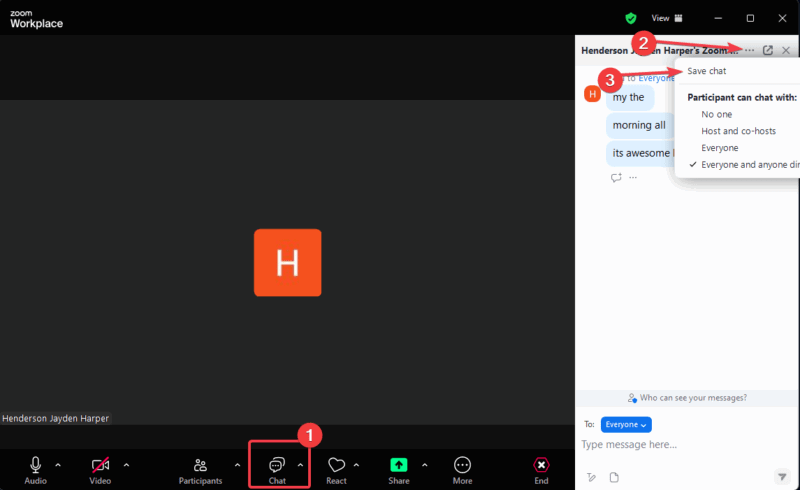The image size is (800, 490).
Task: Attach a file with the file icon
Action: tap(614, 477)
